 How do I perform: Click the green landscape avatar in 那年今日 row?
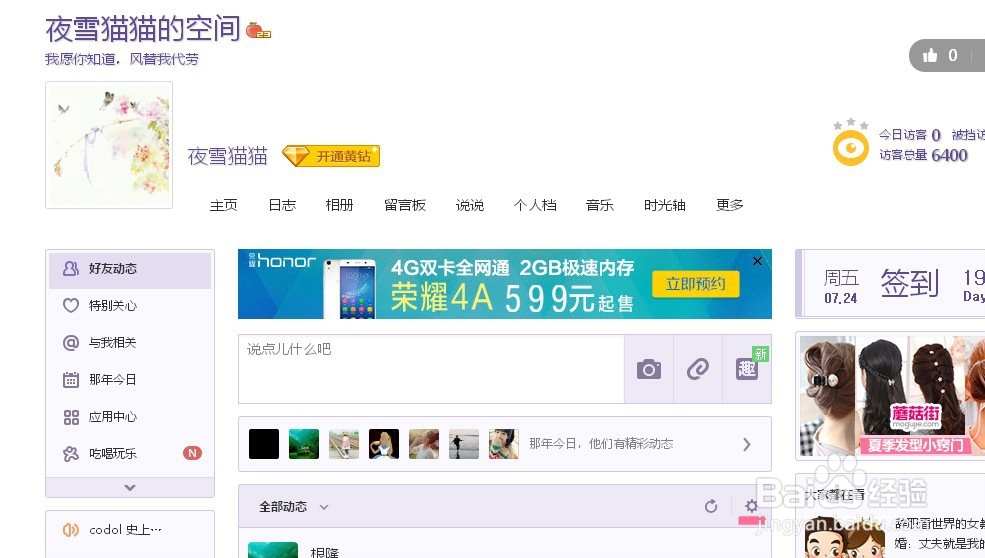(304, 444)
